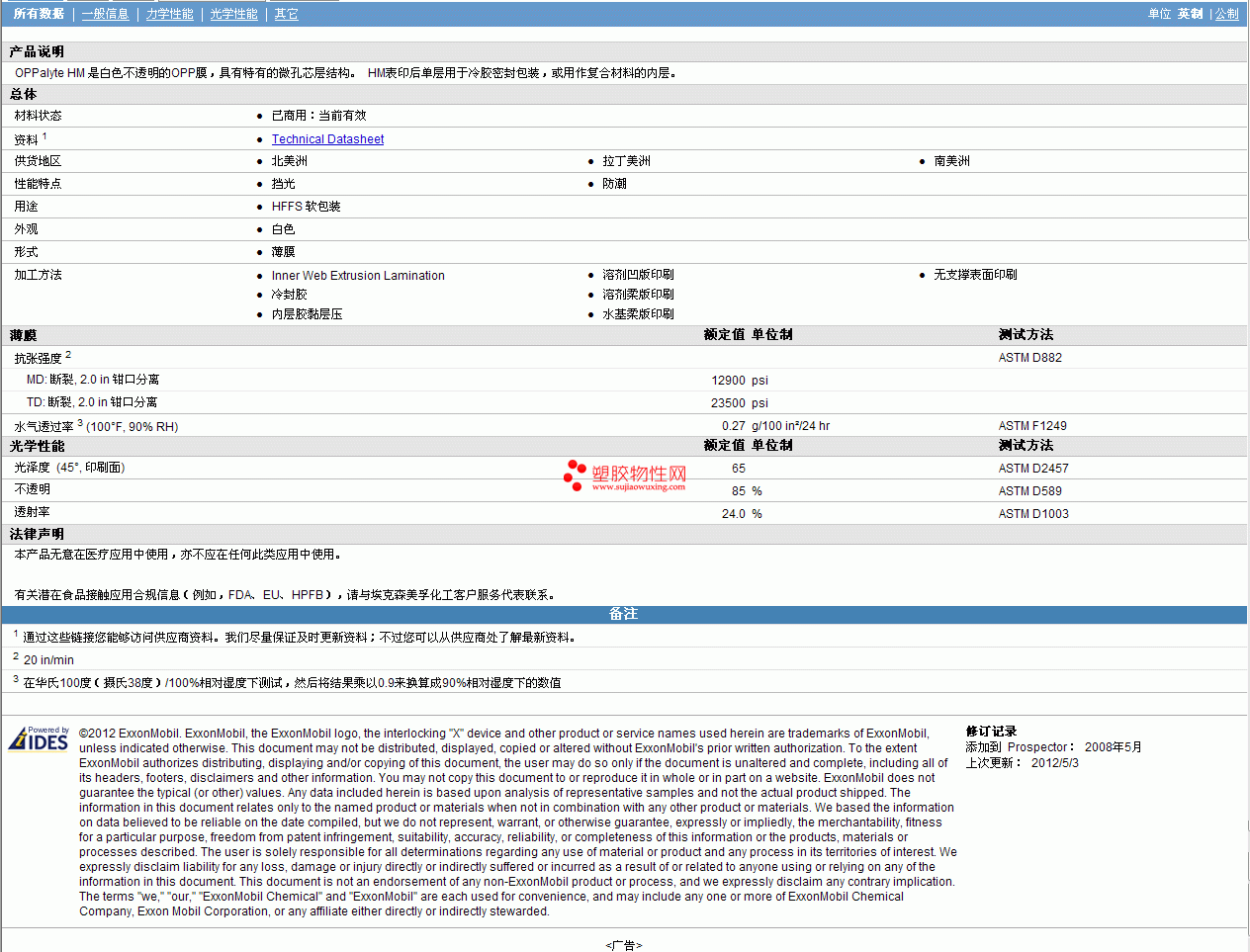Click the TD value 23500
1250x952 pixels.
click(728, 403)
